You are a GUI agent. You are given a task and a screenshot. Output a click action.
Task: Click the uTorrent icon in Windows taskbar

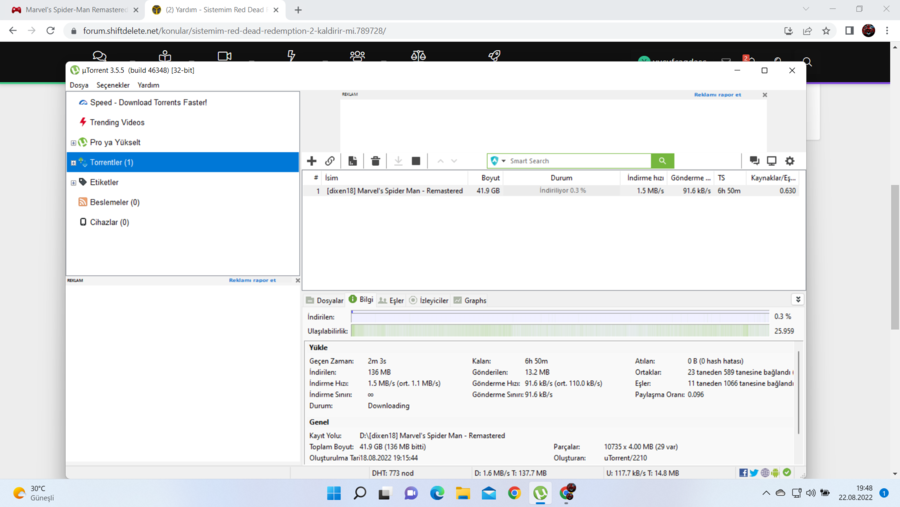pos(540,493)
